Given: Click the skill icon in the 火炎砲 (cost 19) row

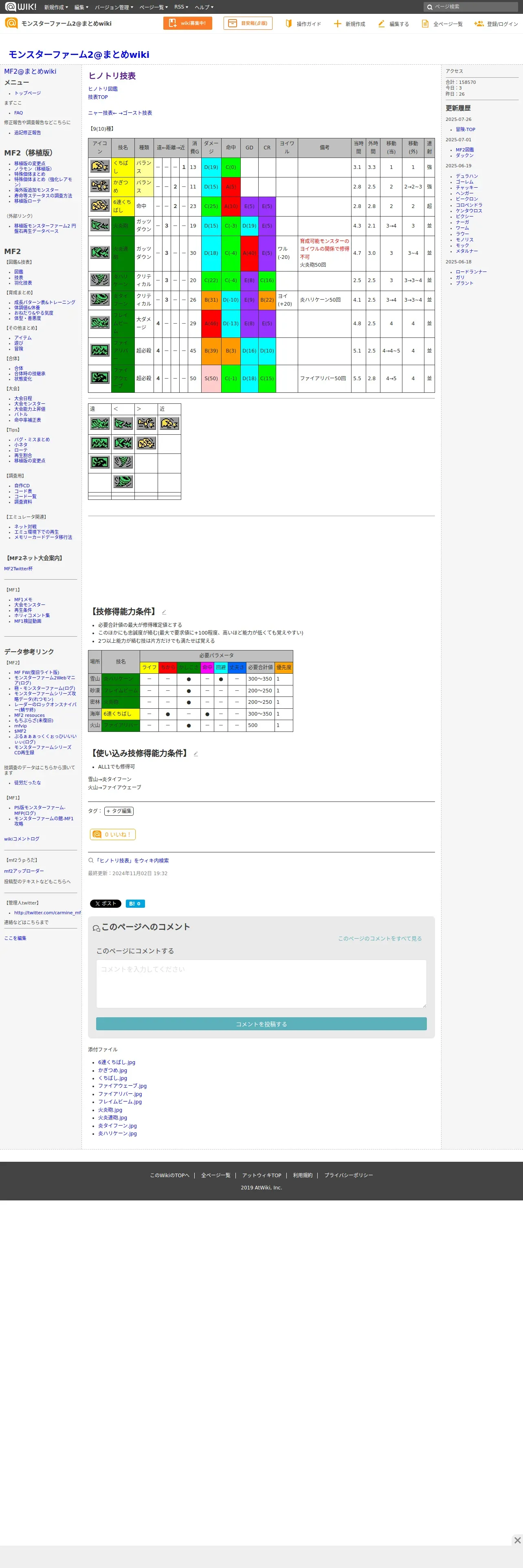Looking at the screenshot, I should coord(100,225).
